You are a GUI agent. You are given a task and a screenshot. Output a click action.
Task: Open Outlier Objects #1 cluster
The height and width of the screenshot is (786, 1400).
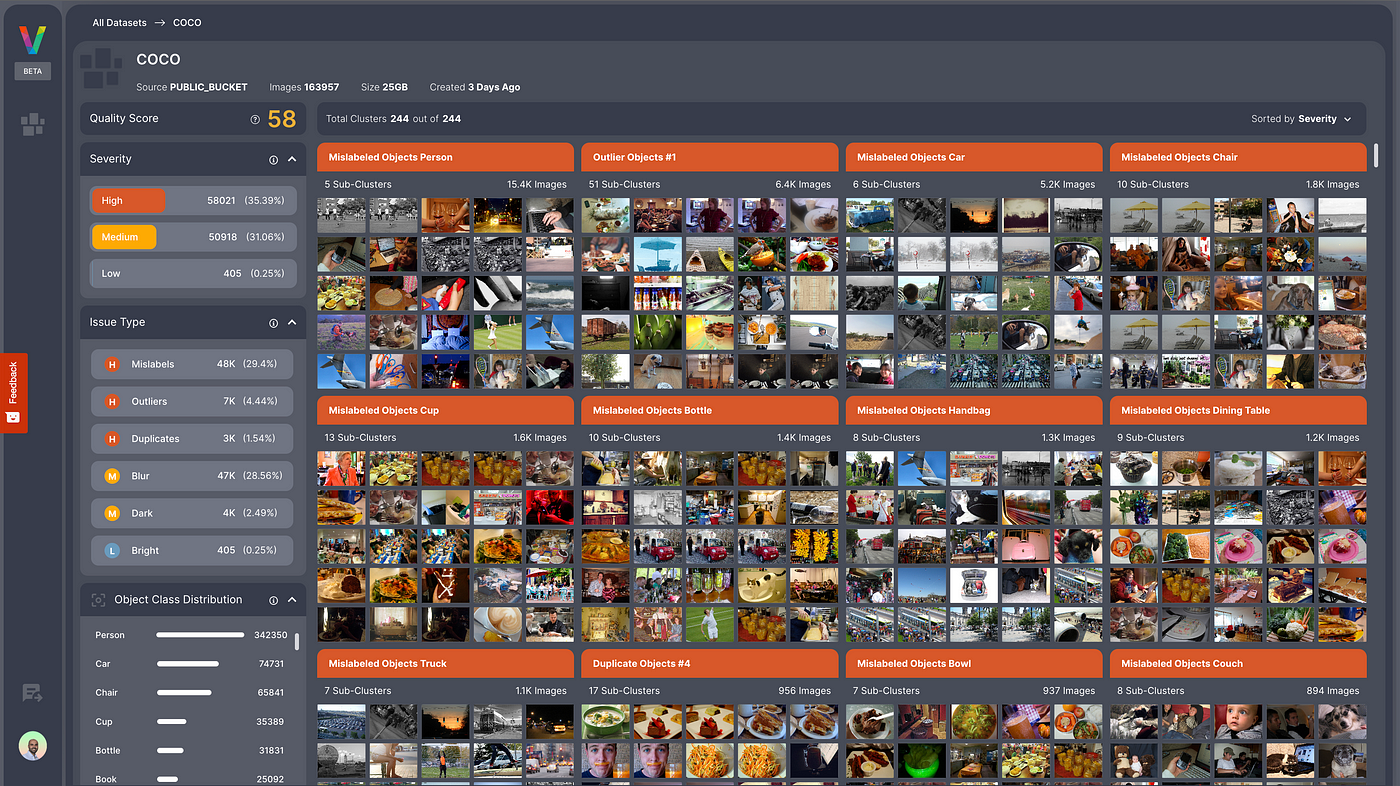coord(709,157)
